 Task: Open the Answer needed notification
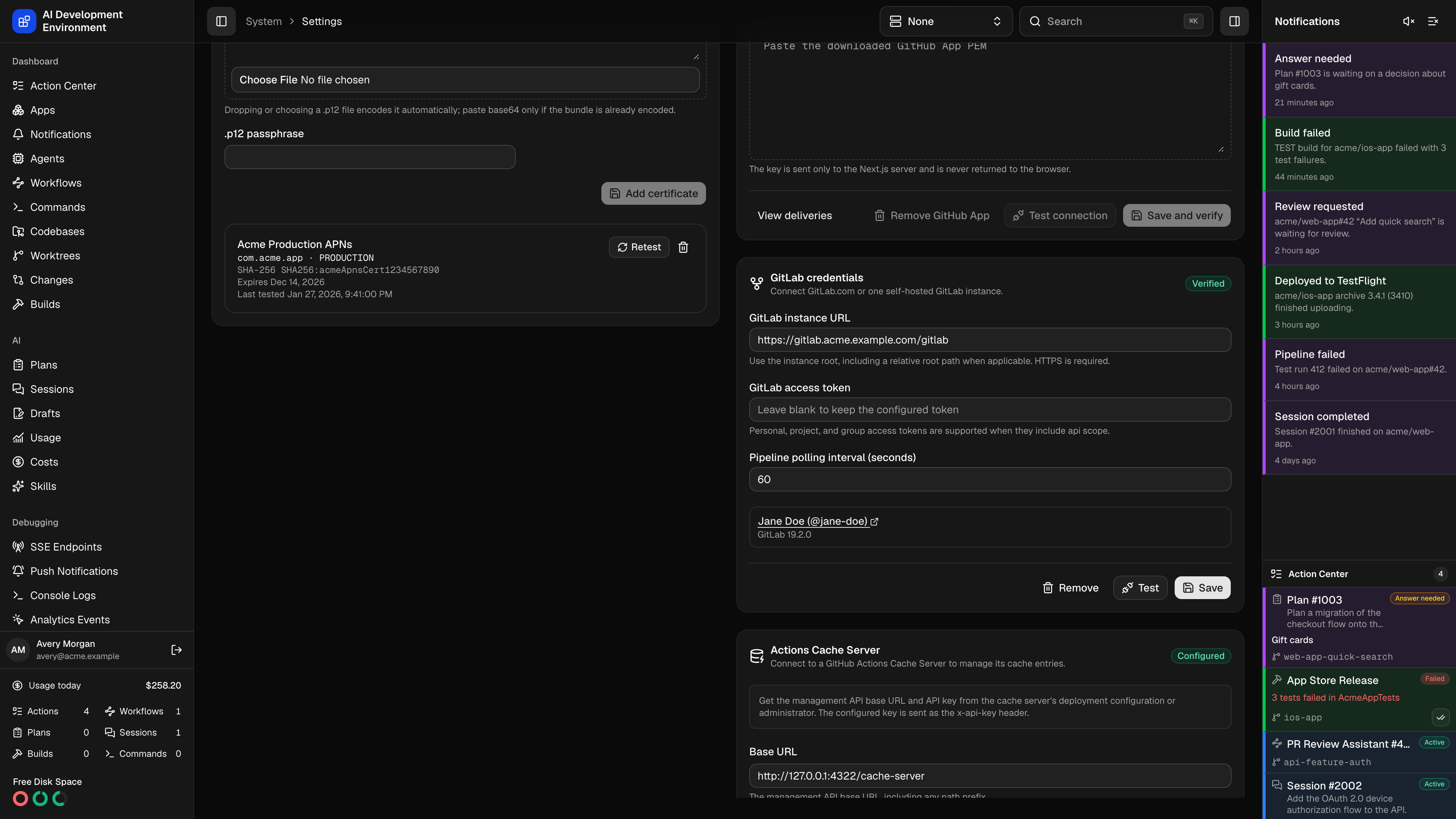1359,80
